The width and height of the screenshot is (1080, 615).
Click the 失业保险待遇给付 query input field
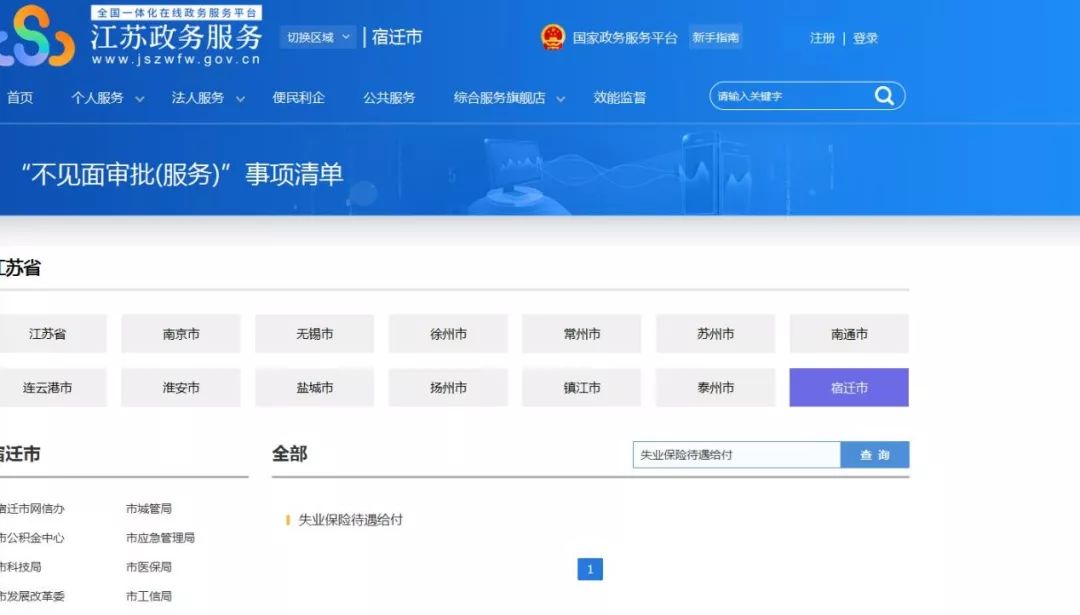[x=736, y=455]
